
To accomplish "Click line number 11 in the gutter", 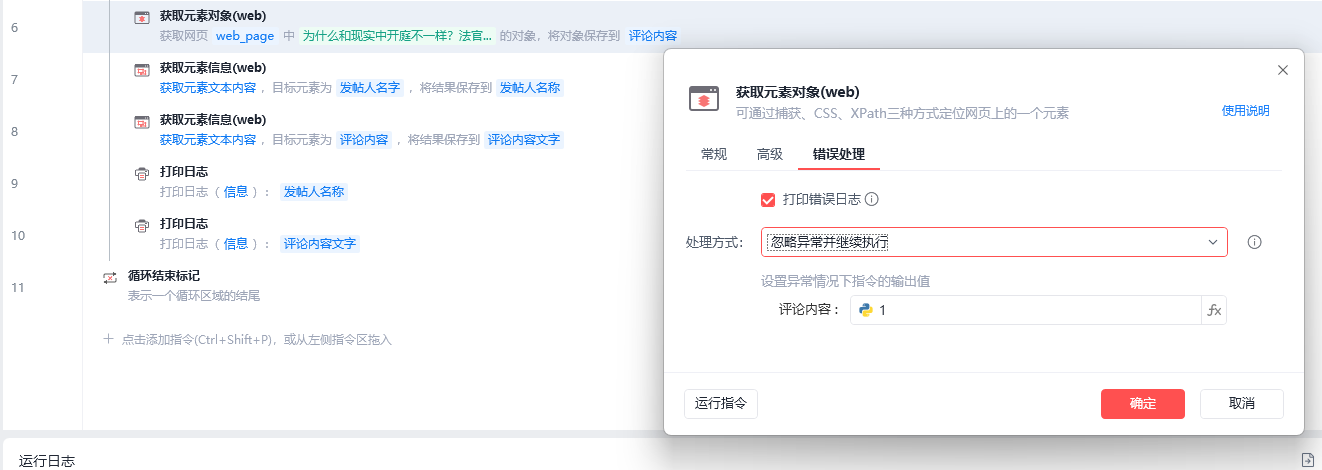I will [17, 287].
